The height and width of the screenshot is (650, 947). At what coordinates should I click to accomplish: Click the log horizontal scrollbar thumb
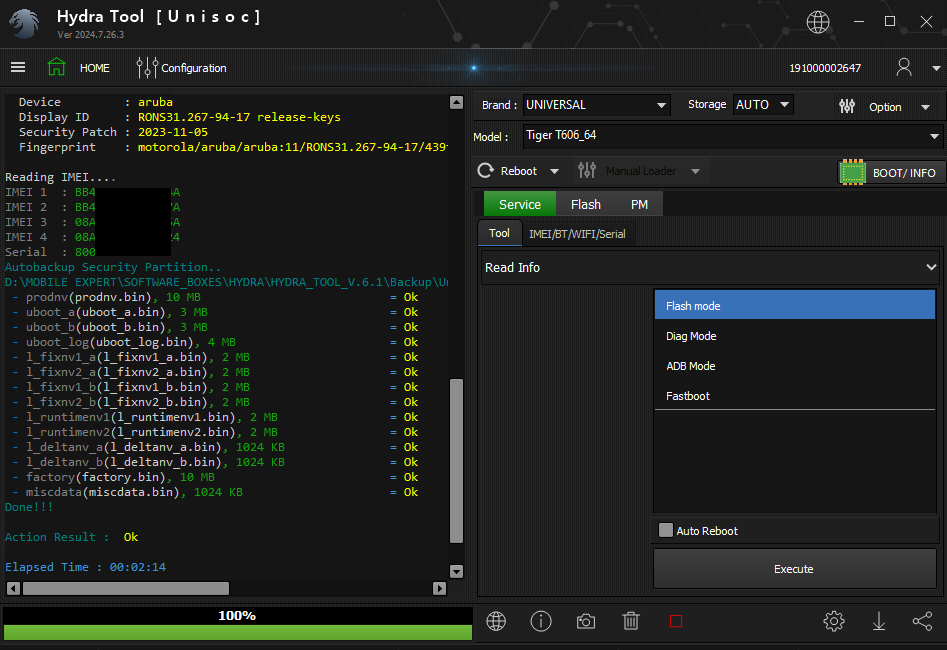point(126,588)
